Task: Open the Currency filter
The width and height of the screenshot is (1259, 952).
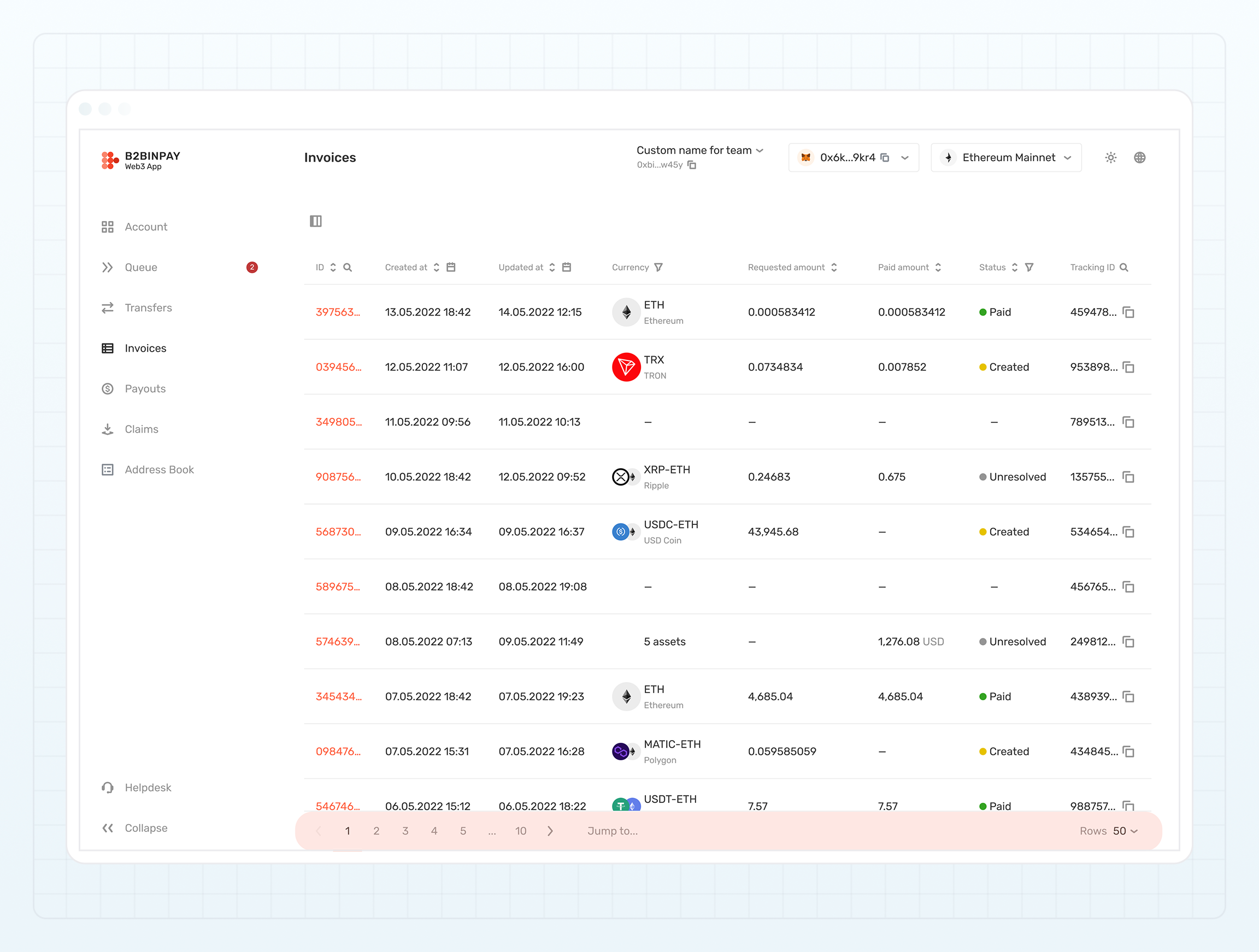Action: point(658,267)
